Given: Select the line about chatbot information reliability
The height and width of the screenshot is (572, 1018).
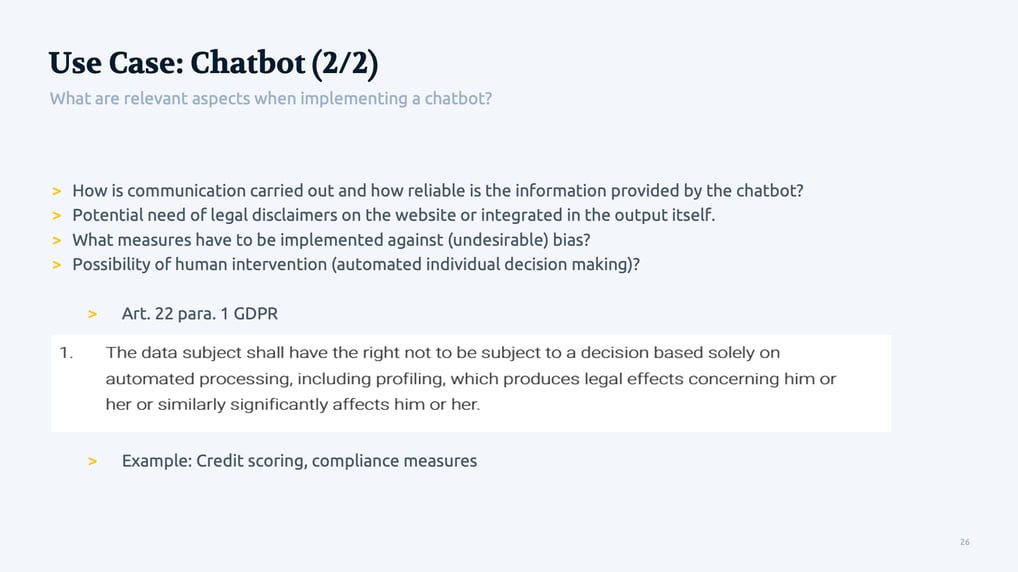Looking at the screenshot, I should [x=438, y=191].
